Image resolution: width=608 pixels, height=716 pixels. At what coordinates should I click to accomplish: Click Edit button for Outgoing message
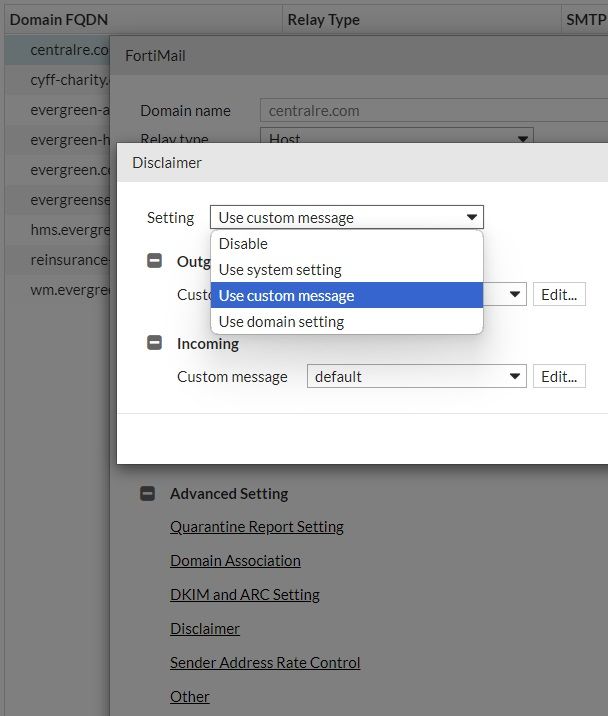click(559, 295)
